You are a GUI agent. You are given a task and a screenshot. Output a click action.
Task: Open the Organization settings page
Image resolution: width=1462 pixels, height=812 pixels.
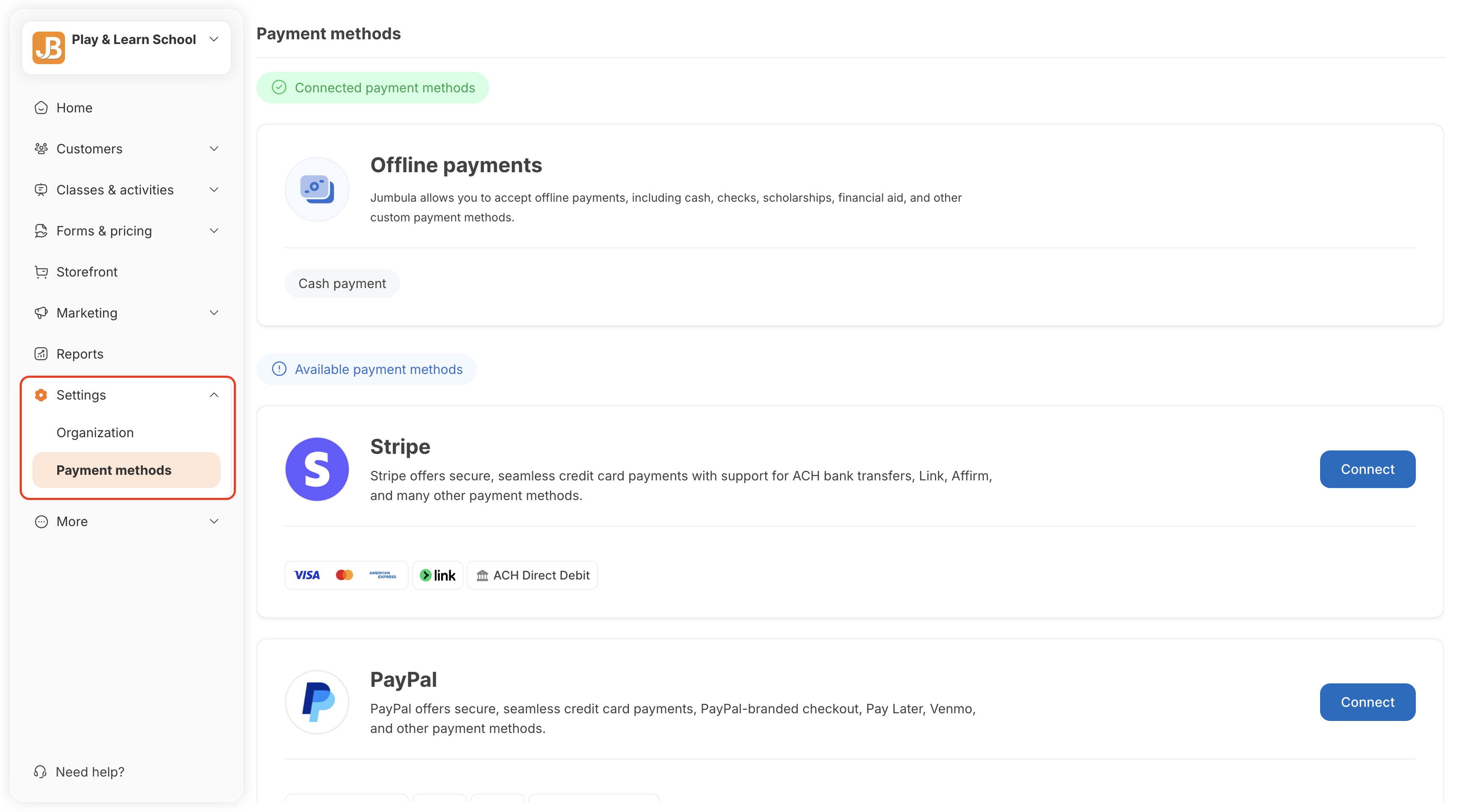(x=95, y=432)
